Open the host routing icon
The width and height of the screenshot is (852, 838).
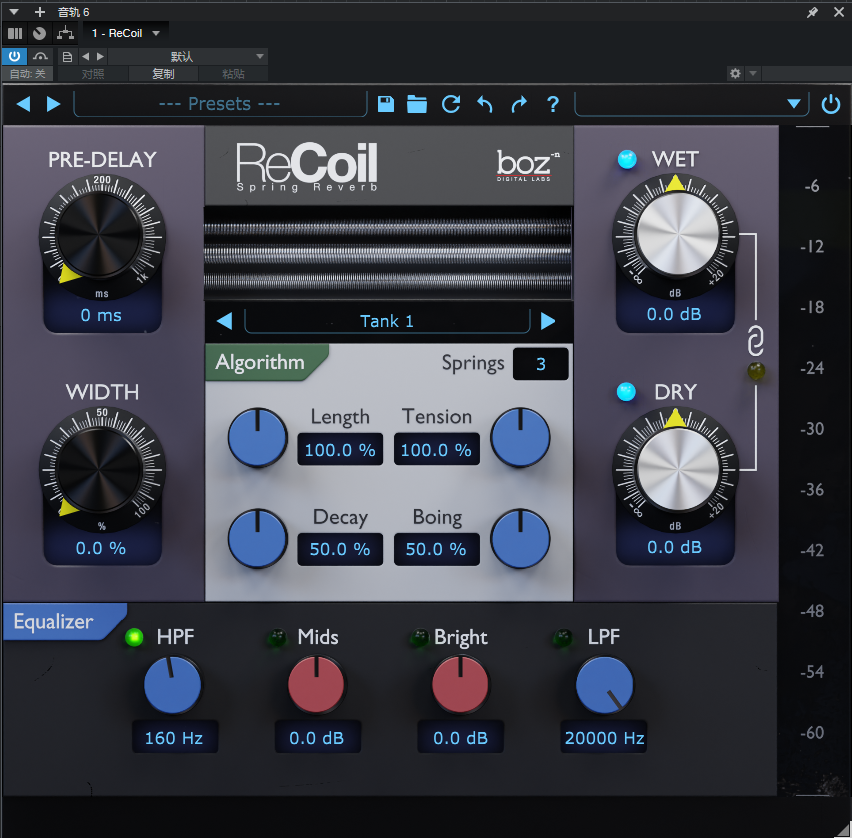click(65, 33)
